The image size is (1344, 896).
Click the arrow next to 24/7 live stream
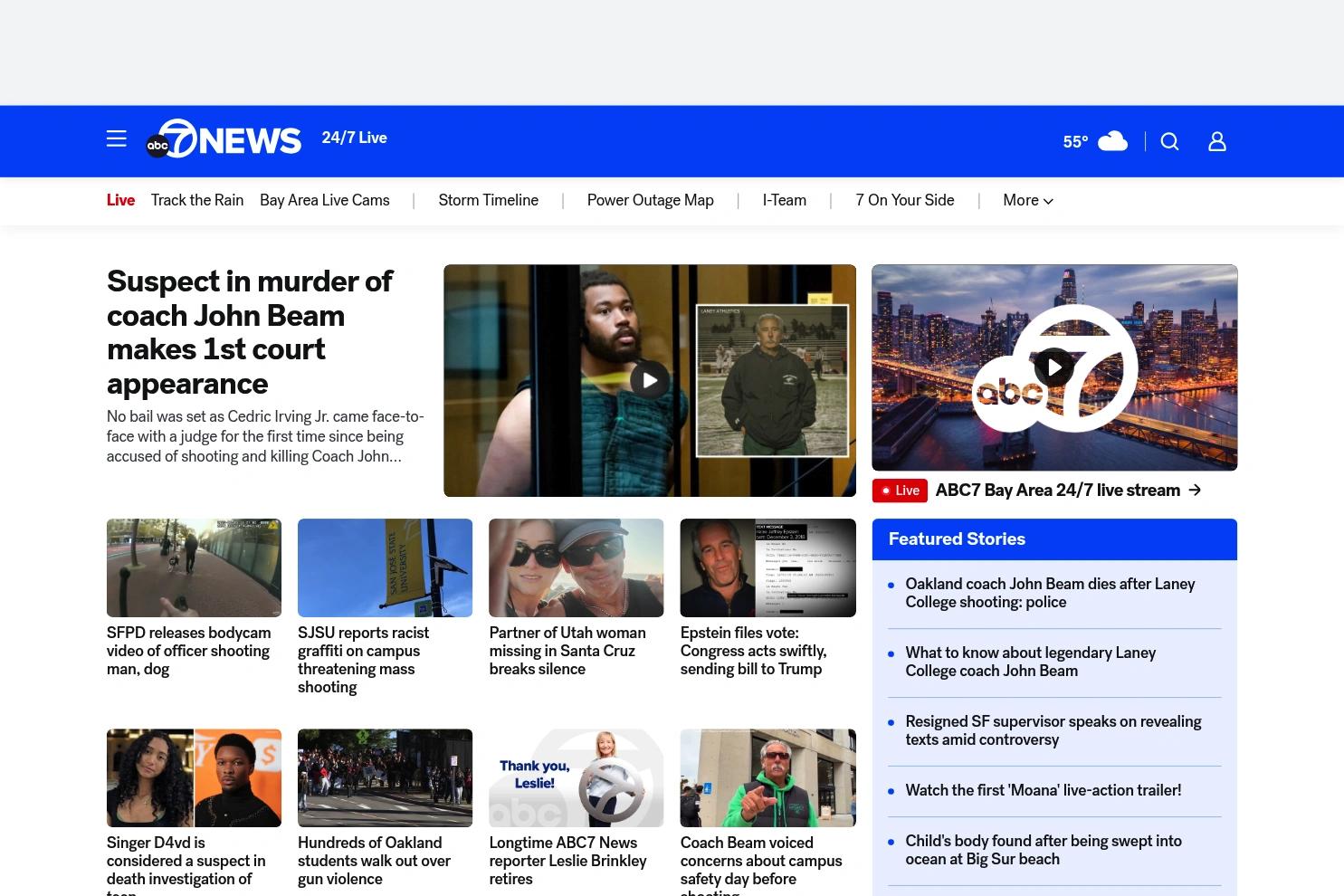coord(1195,490)
